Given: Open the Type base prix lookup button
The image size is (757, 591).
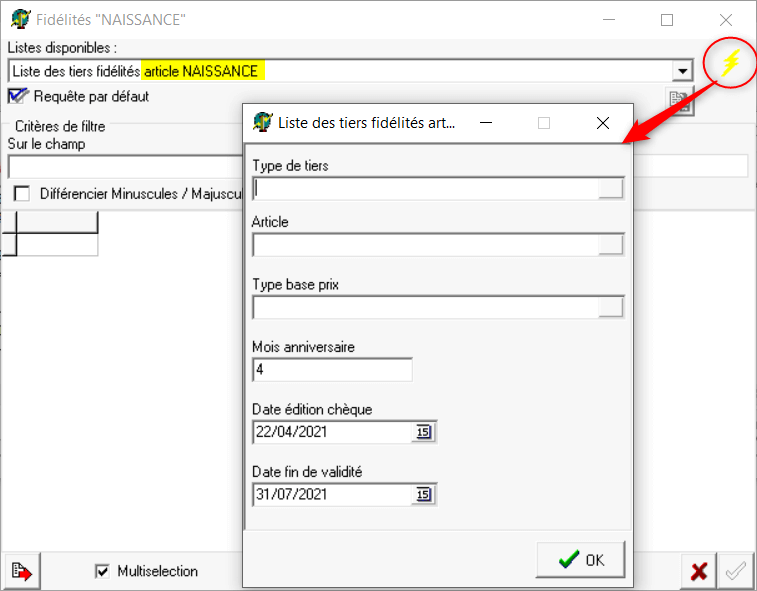Looking at the screenshot, I should pos(610,308).
